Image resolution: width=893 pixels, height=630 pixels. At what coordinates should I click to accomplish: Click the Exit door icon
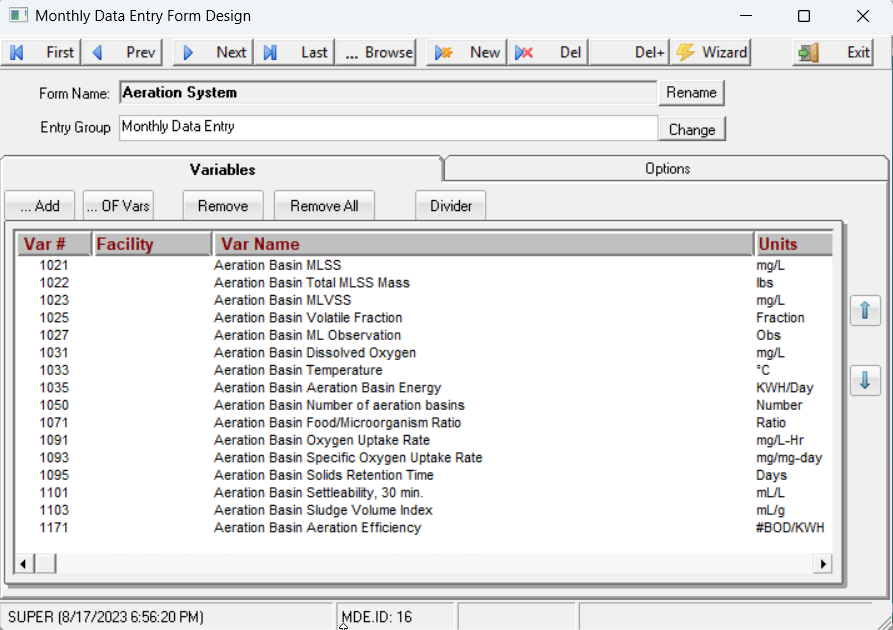click(808, 52)
